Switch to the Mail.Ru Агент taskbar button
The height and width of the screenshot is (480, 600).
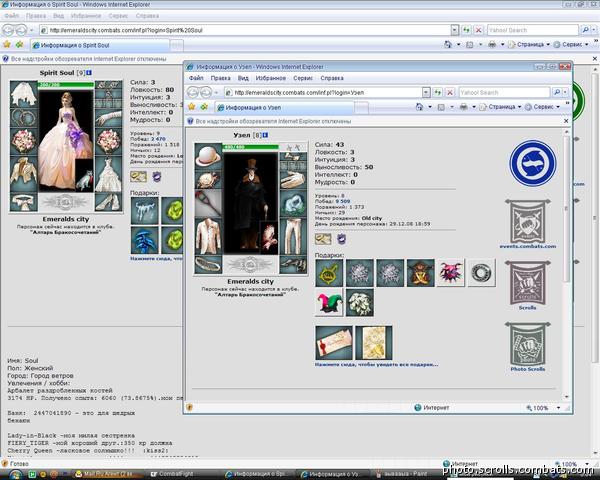coord(108,474)
